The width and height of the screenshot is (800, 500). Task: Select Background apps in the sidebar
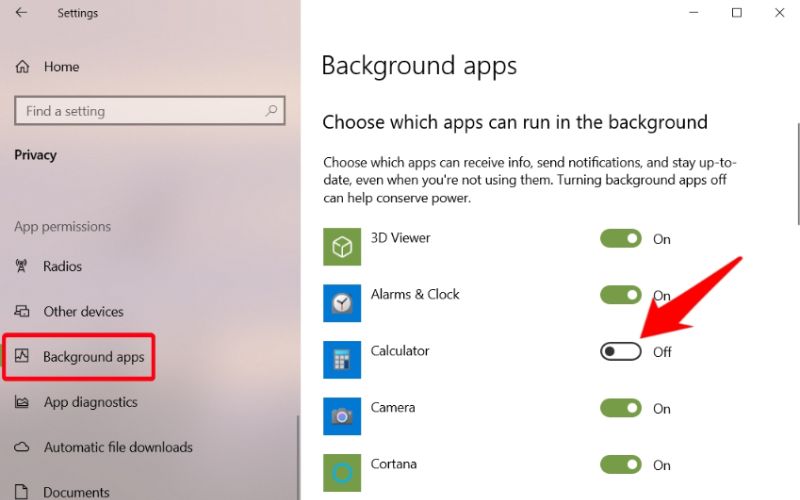pos(93,357)
